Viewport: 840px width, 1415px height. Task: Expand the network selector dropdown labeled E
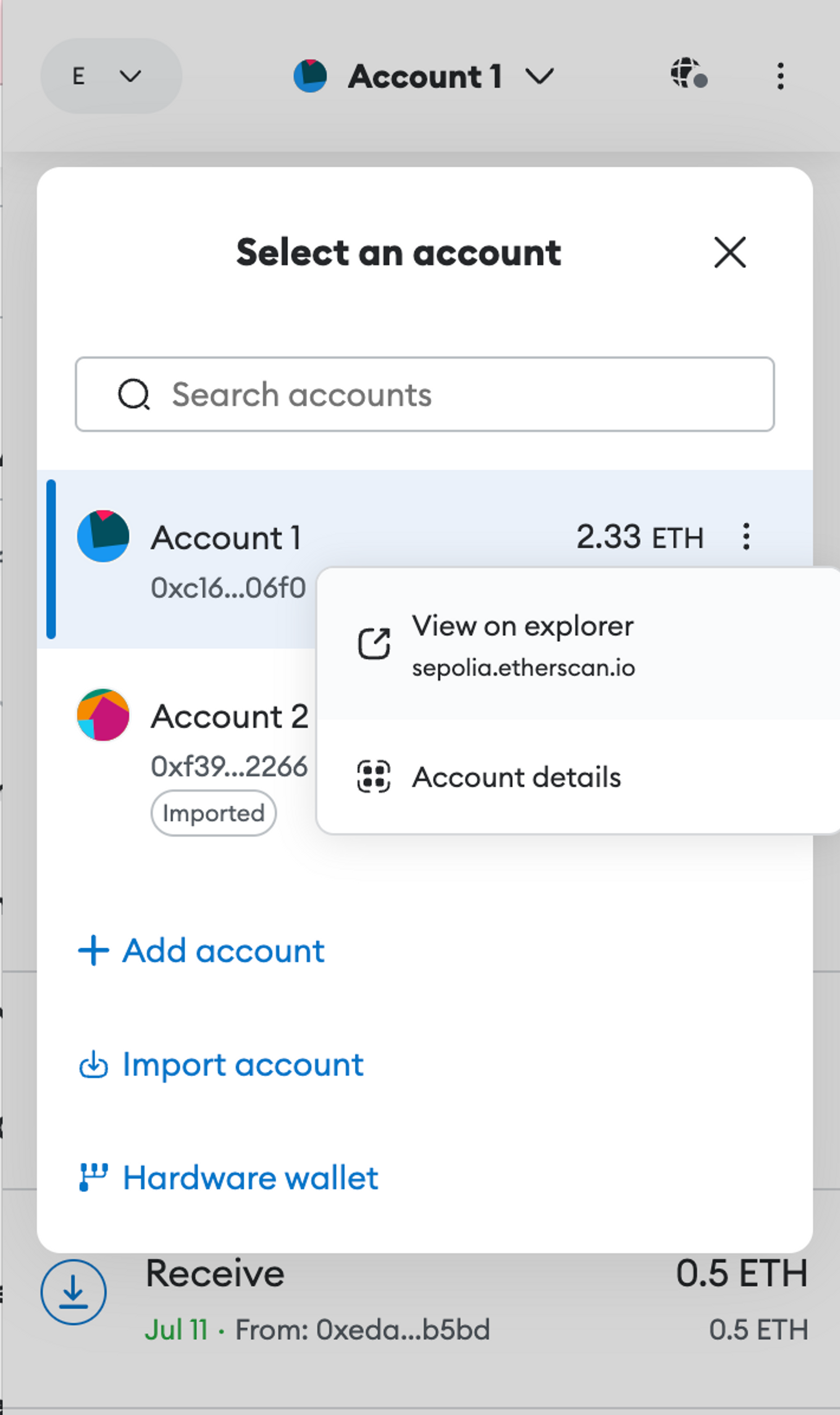111,76
